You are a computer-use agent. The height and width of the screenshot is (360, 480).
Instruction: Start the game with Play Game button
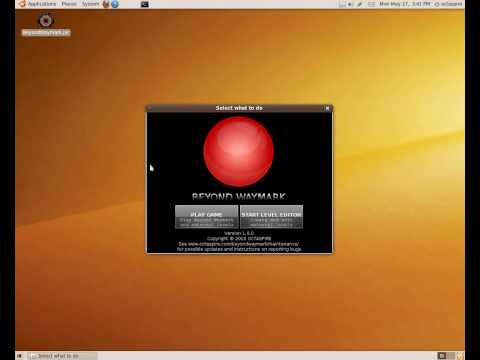coord(206,217)
